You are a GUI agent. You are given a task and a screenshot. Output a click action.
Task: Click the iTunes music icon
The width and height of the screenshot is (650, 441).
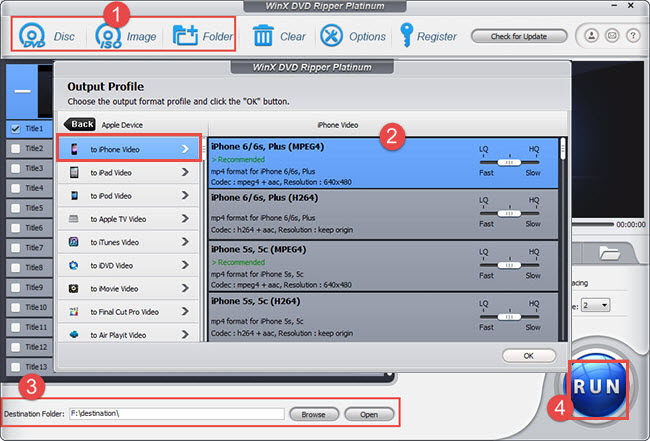point(74,242)
